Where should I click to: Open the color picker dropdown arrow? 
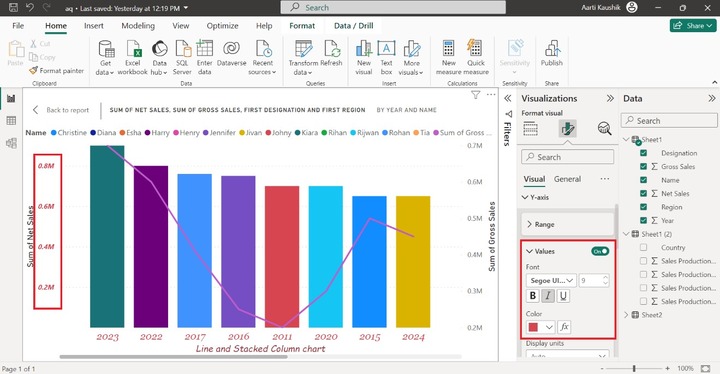(x=549, y=327)
